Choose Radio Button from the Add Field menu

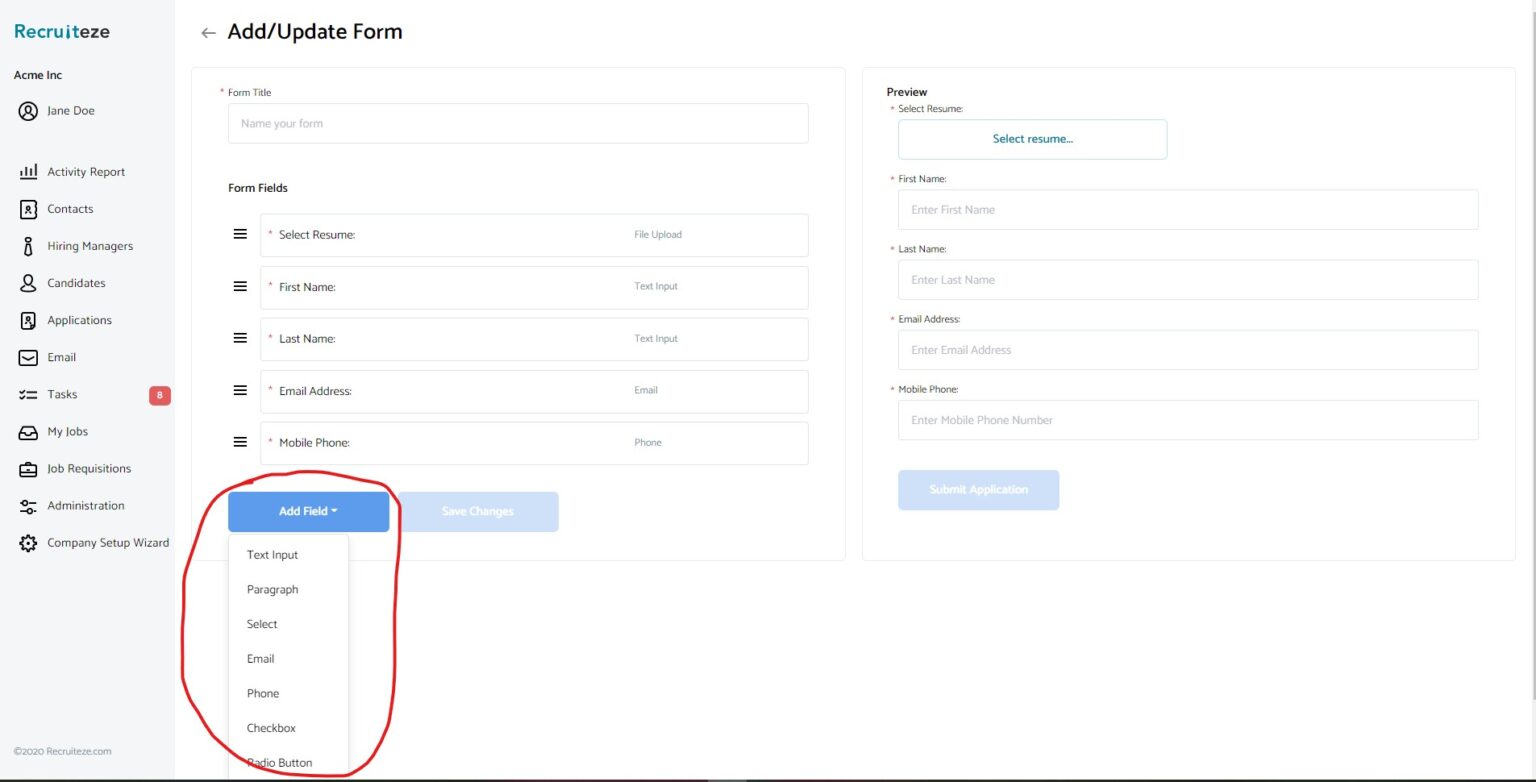278,762
